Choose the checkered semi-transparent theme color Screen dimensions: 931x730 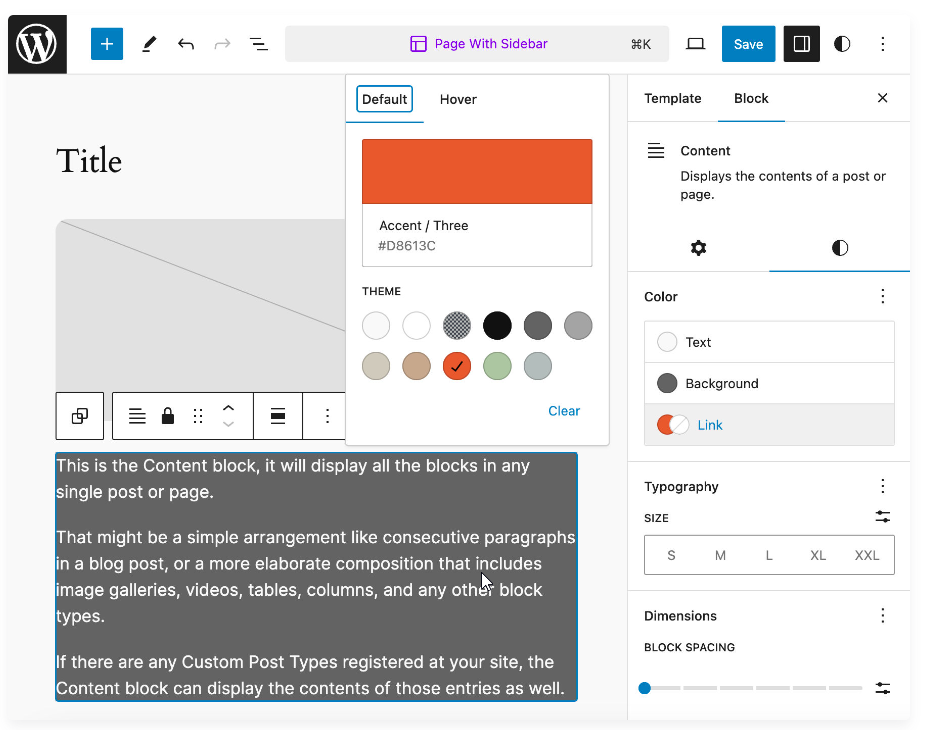click(x=457, y=326)
